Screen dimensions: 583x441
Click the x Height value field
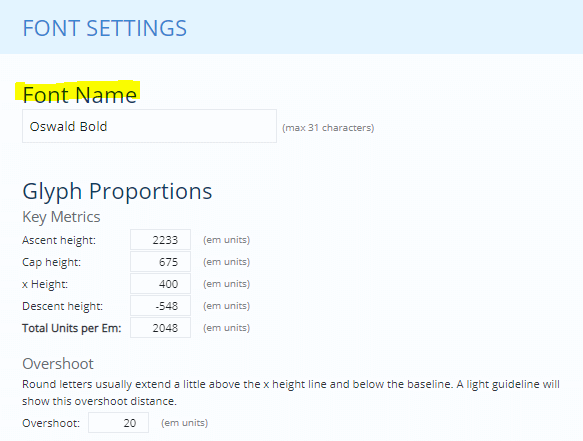160,284
